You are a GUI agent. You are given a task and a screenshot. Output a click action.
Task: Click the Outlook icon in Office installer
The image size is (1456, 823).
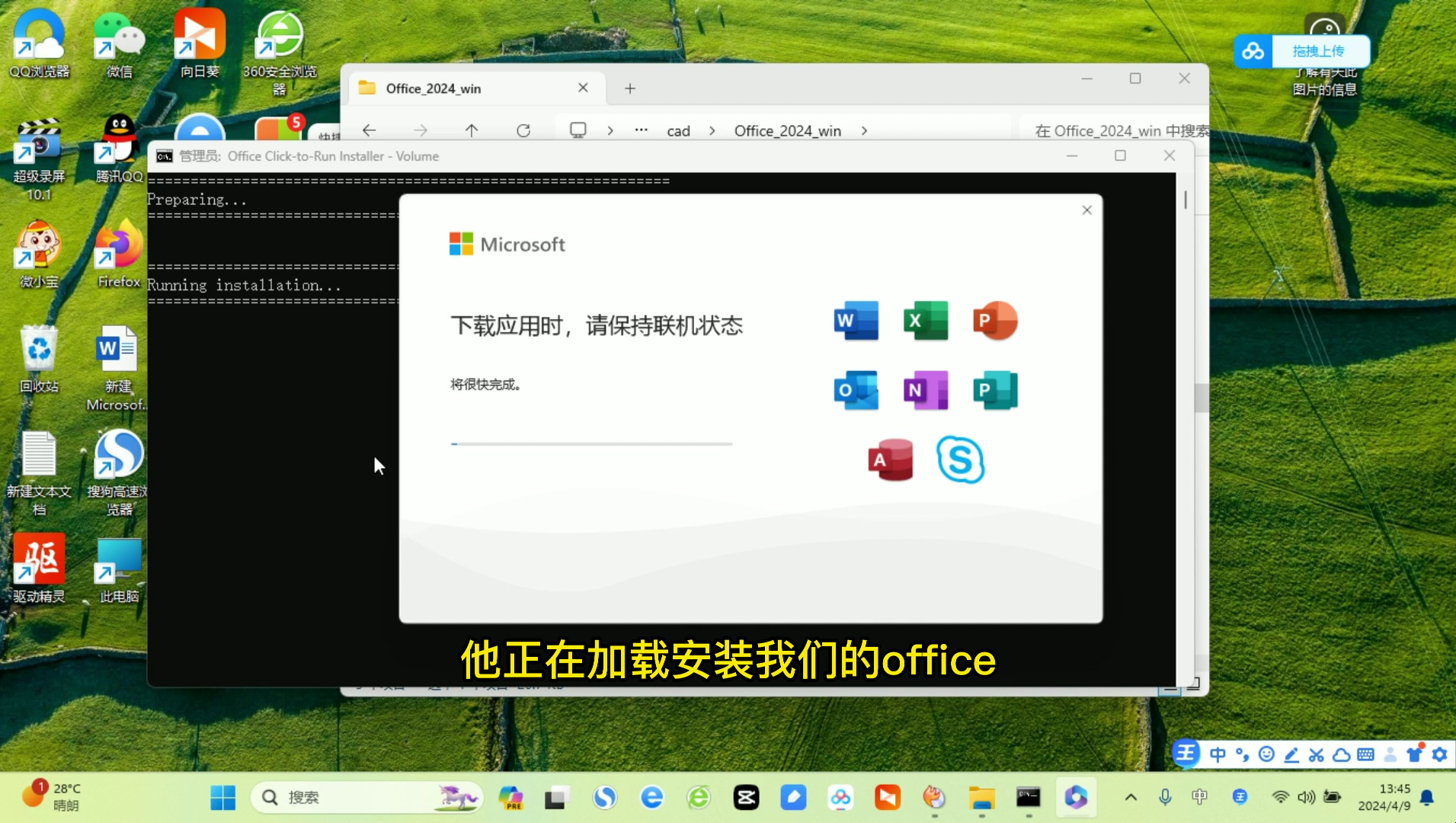click(856, 390)
